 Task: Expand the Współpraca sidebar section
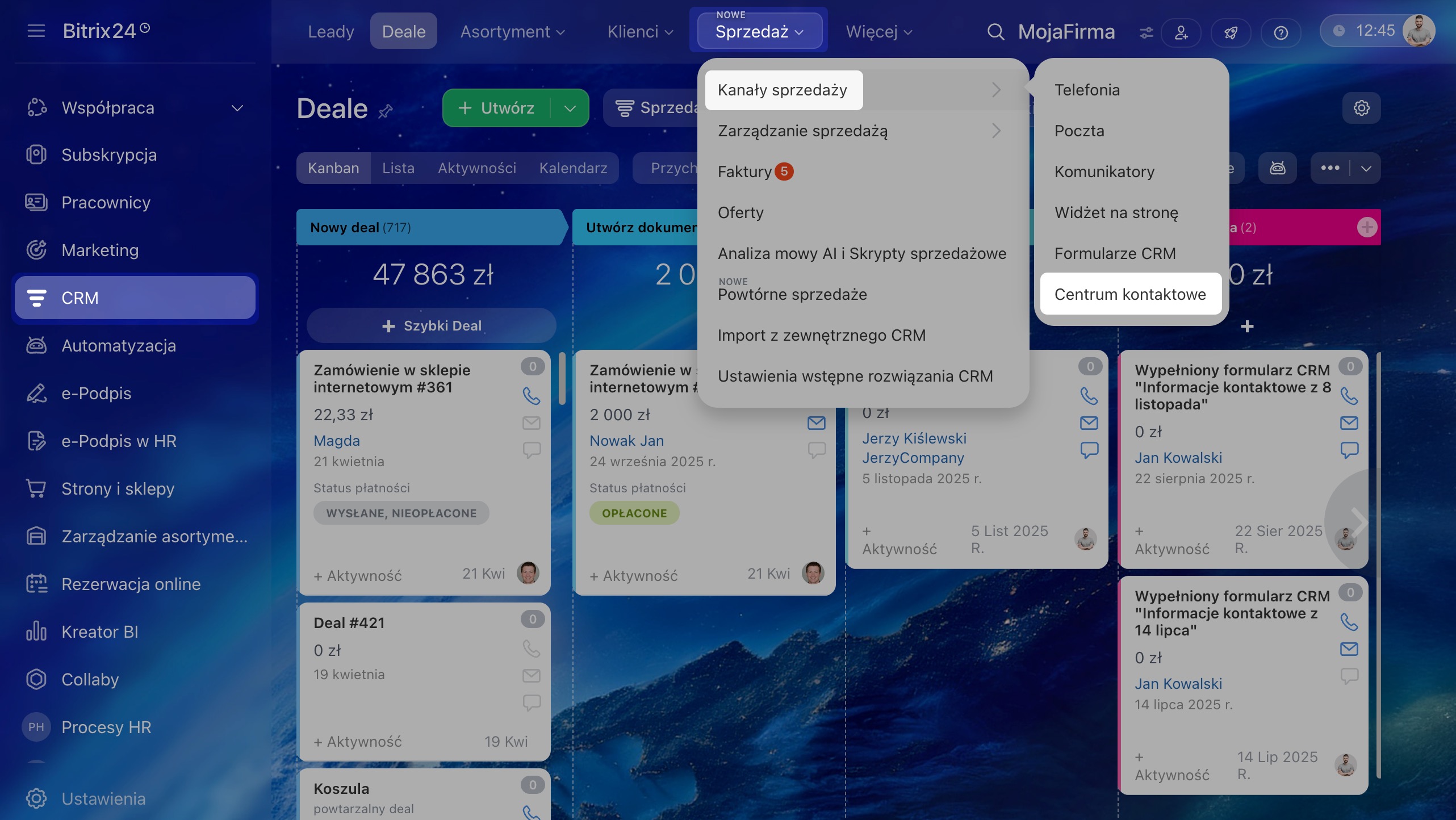pos(237,108)
